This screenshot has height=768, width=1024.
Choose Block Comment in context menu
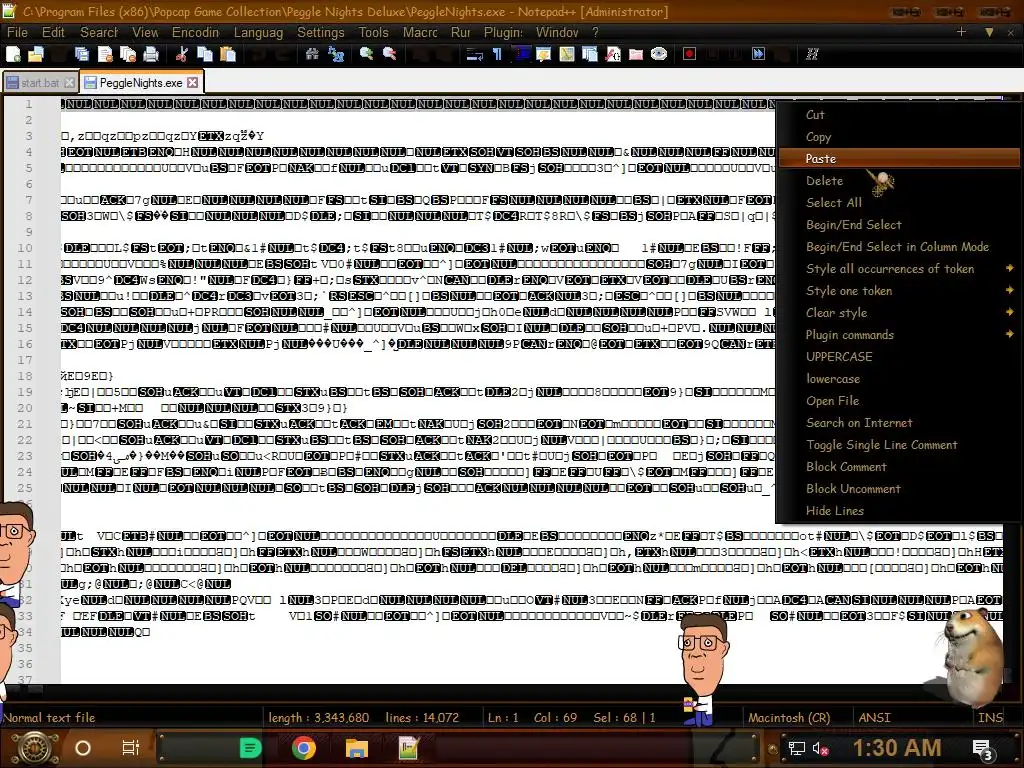click(899, 466)
